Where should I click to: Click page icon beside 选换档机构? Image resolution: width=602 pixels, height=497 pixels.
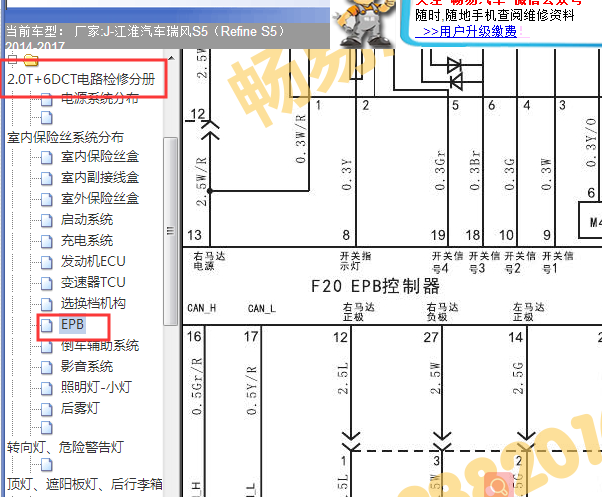click(x=46, y=305)
